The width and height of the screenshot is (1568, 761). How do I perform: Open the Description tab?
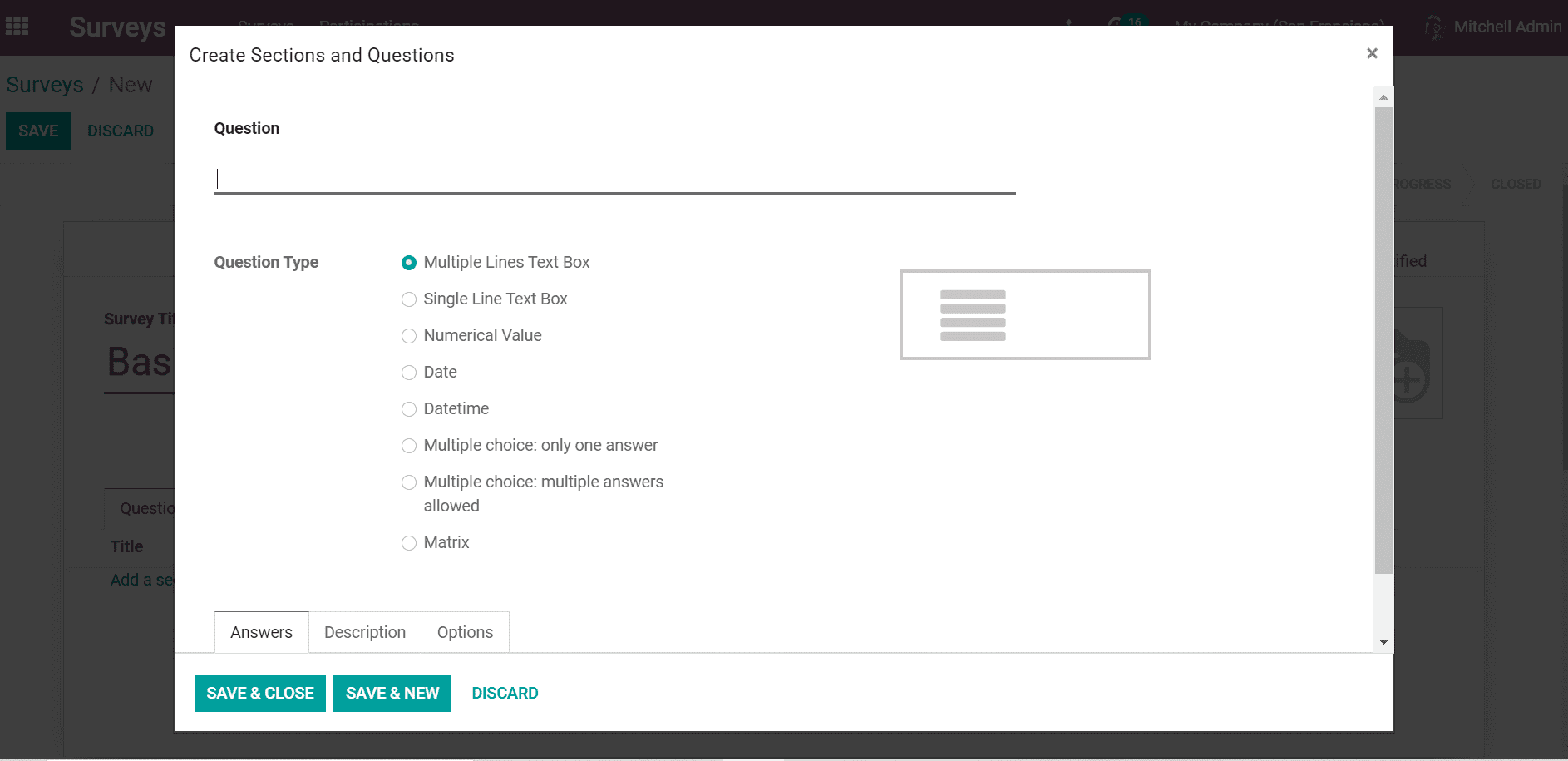click(365, 632)
